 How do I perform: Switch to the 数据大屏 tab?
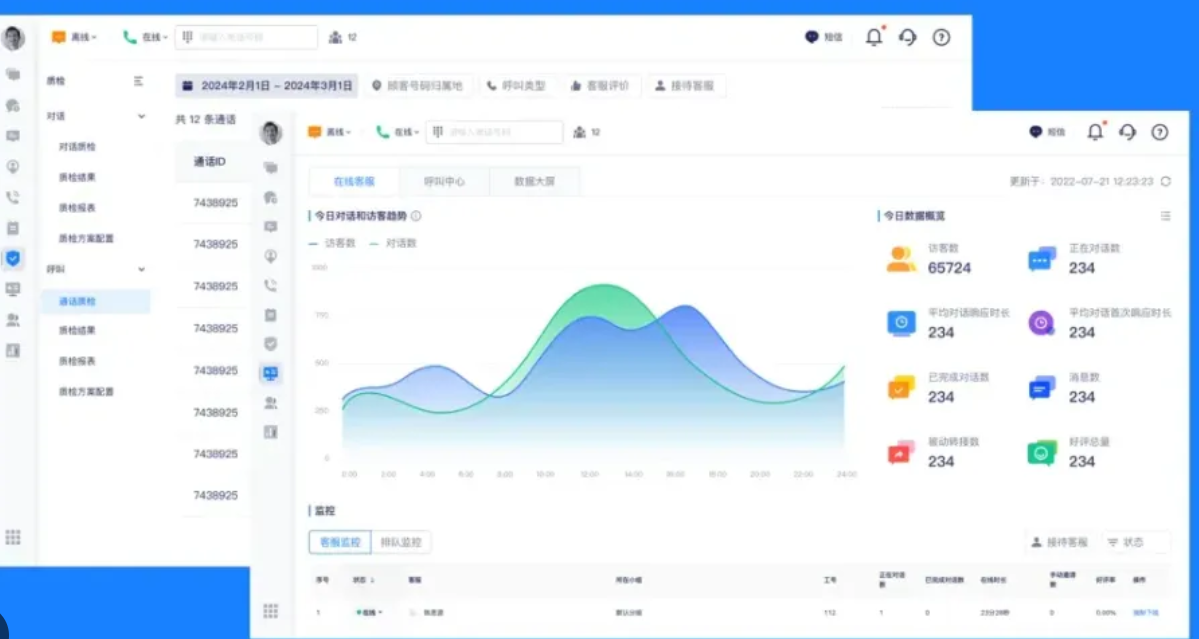(x=534, y=182)
